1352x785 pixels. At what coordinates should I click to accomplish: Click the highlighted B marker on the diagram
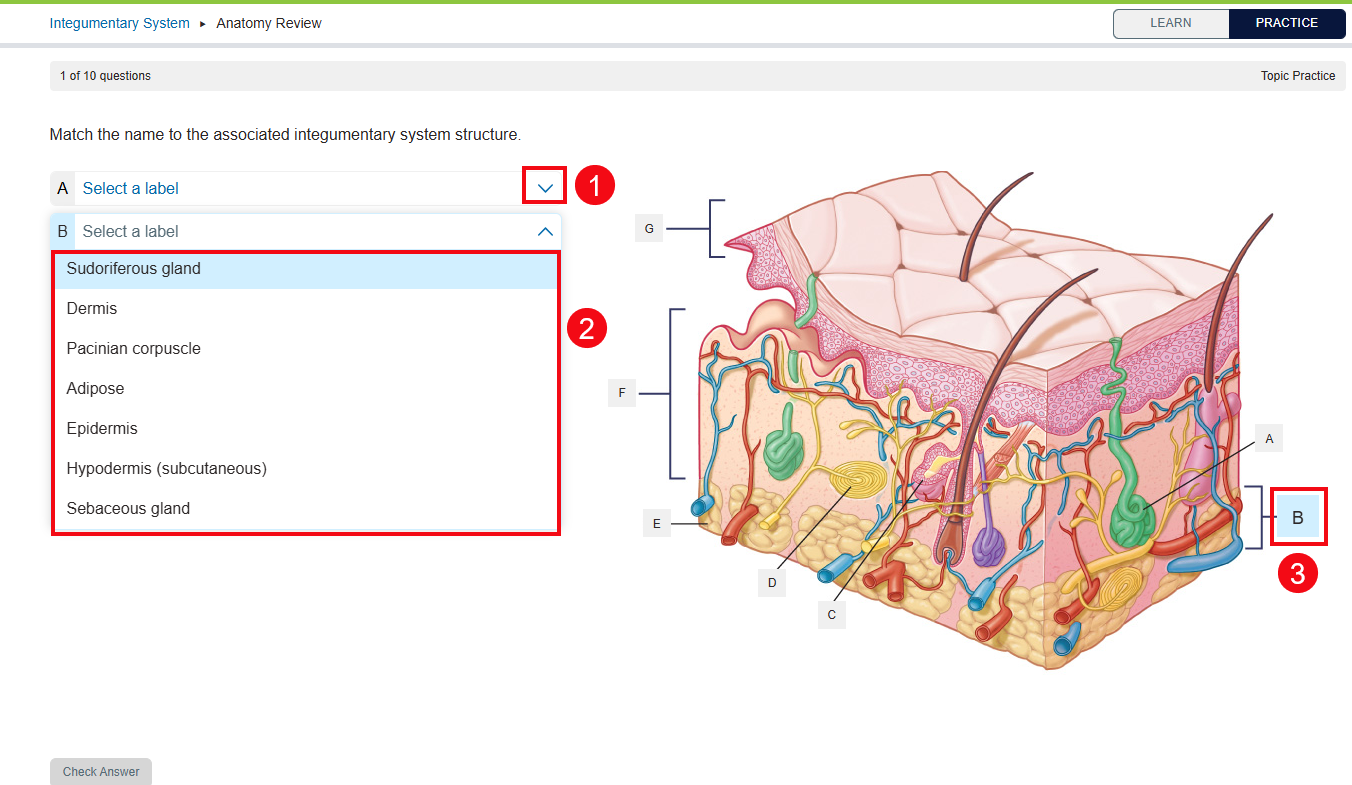pyautogui.click(x=1298, y=517)
